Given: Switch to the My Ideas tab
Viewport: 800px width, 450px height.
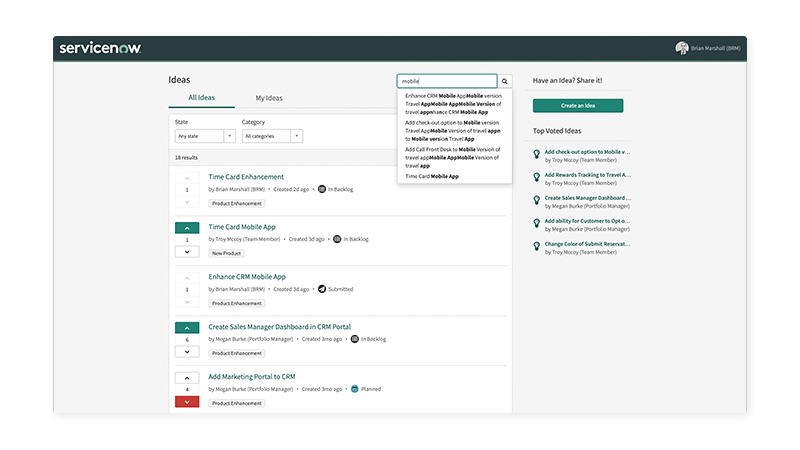Looking at the screenshot, I should (269, 98).
